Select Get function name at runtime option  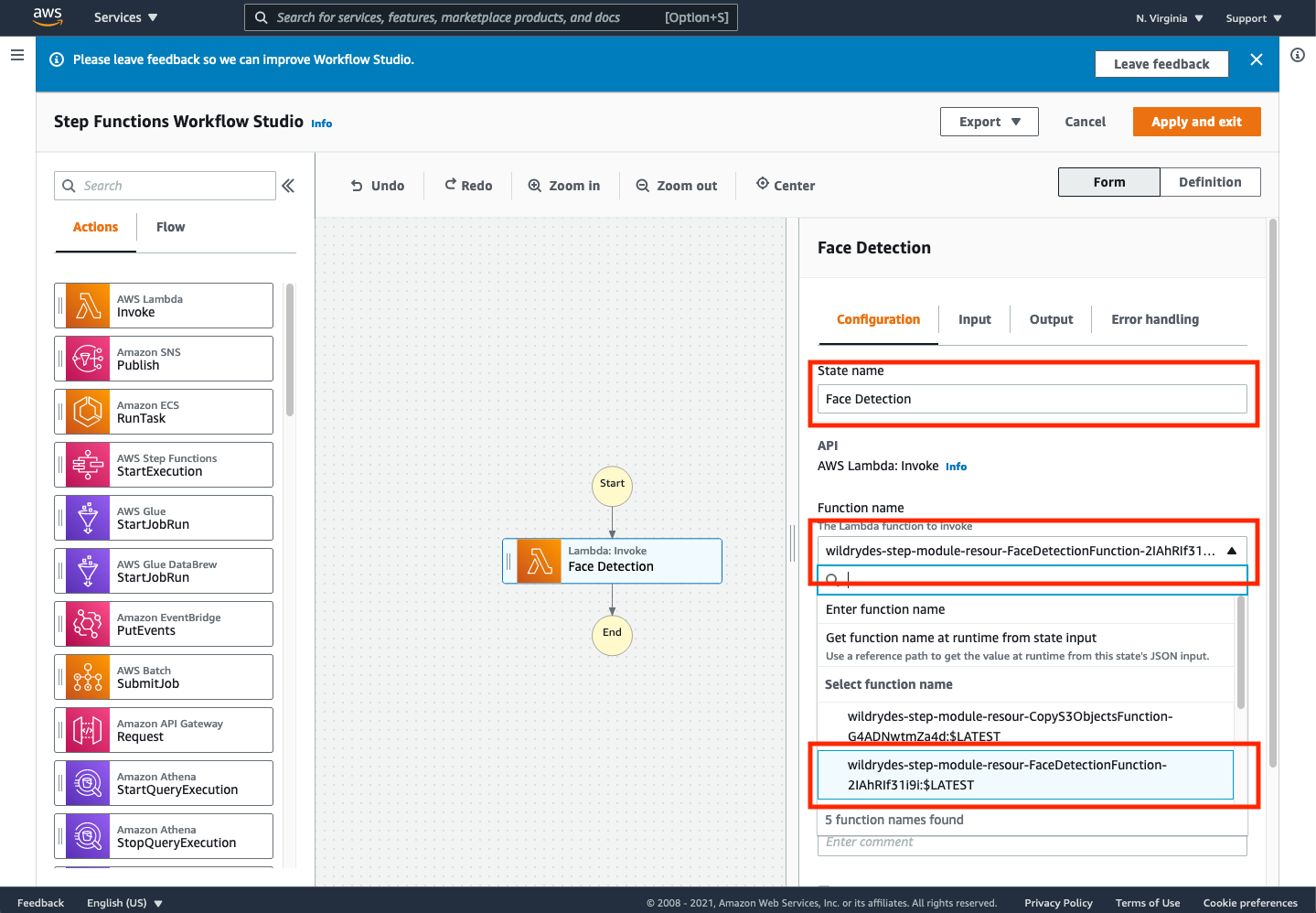[x=1026, y=646]
